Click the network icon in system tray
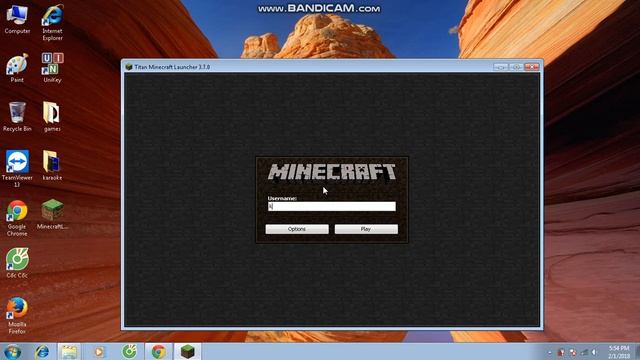The width and height of the screenshot is (640, 360). pyautogui.click(x=584, y=352)
